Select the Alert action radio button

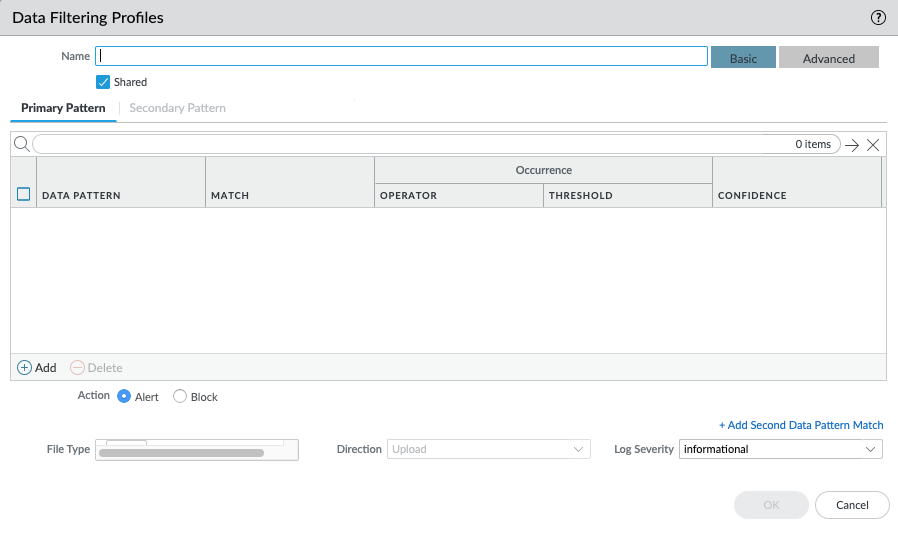coord(124,396)
